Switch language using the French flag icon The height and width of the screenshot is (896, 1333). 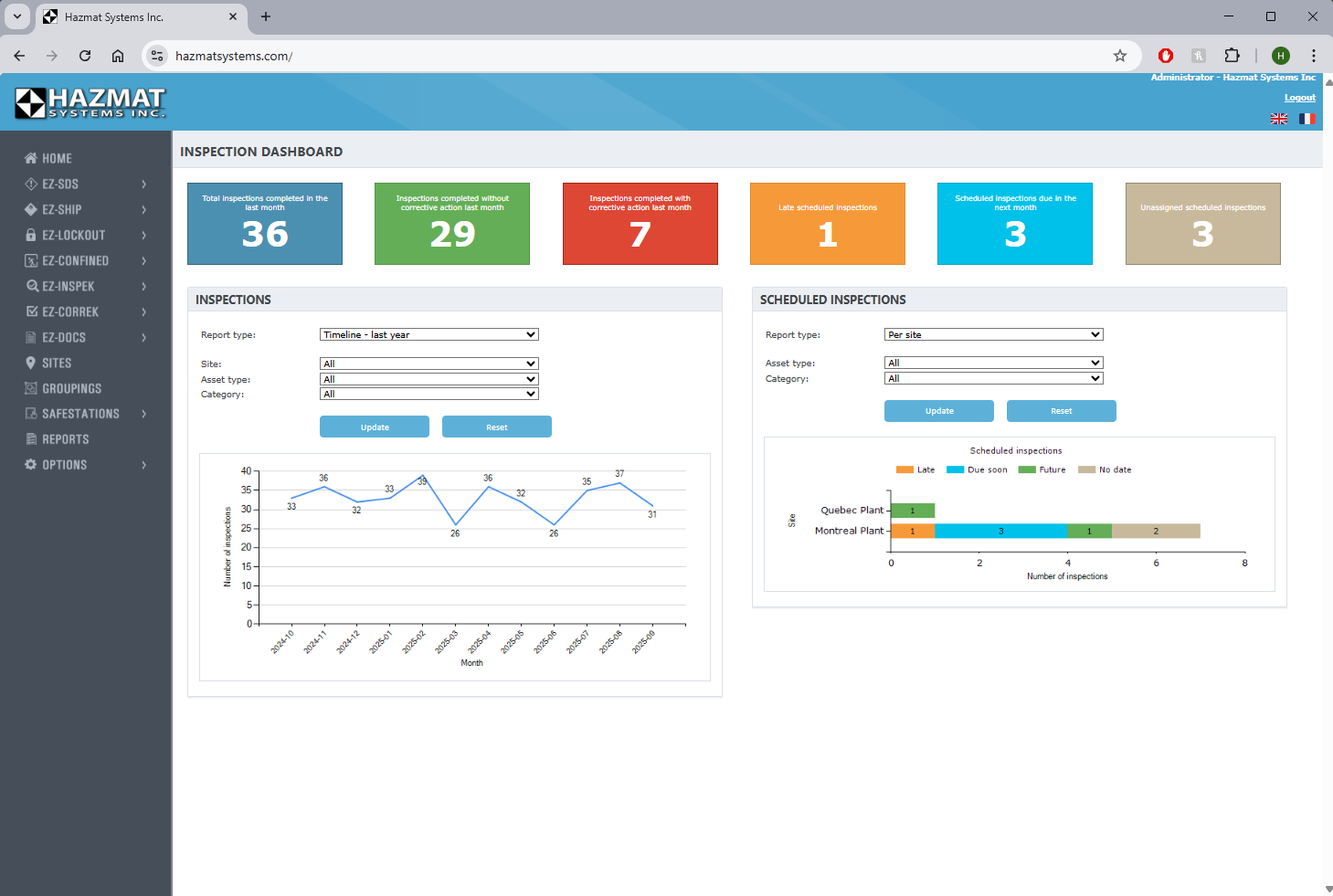pos(1307,119)
